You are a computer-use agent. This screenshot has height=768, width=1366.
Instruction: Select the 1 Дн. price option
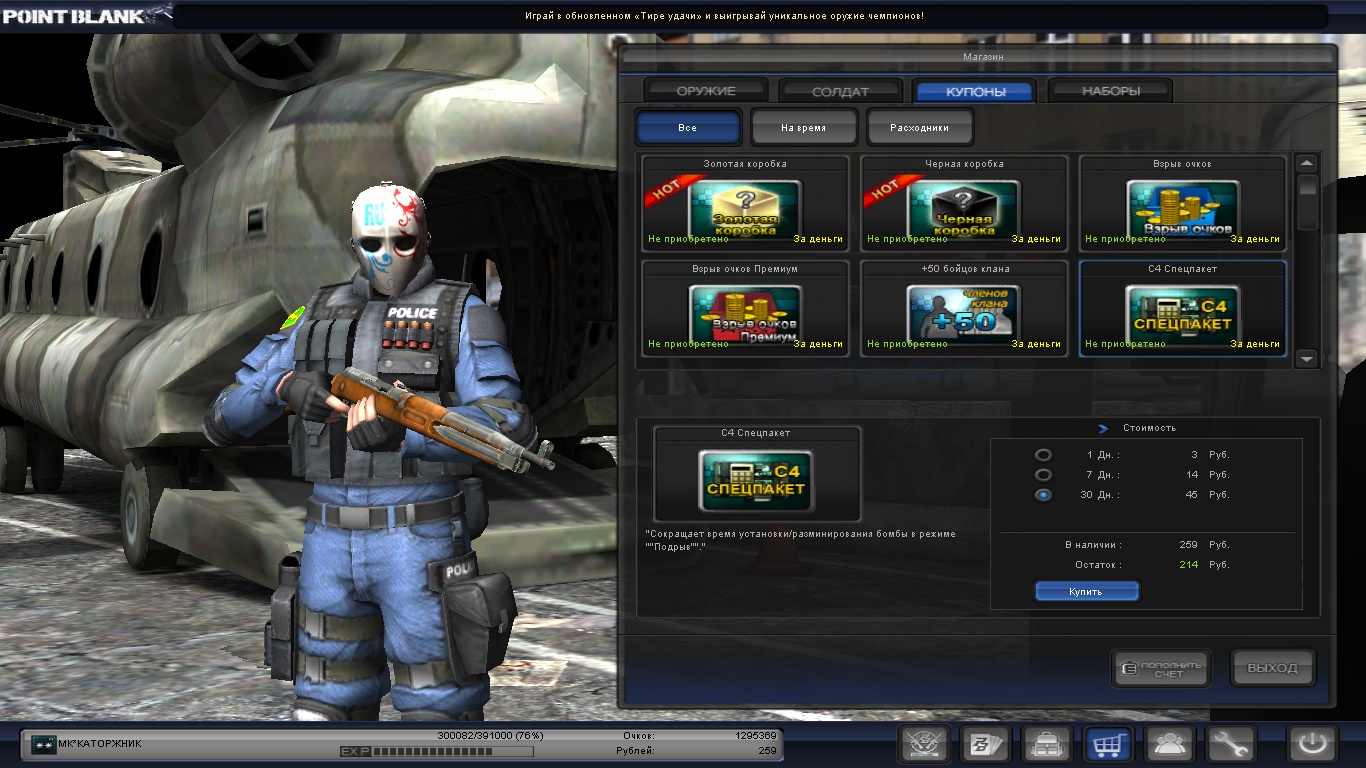[x=1043, y=455]
